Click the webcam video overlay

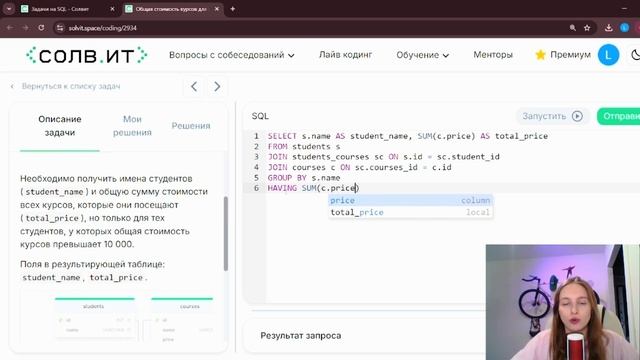(562, 302)
